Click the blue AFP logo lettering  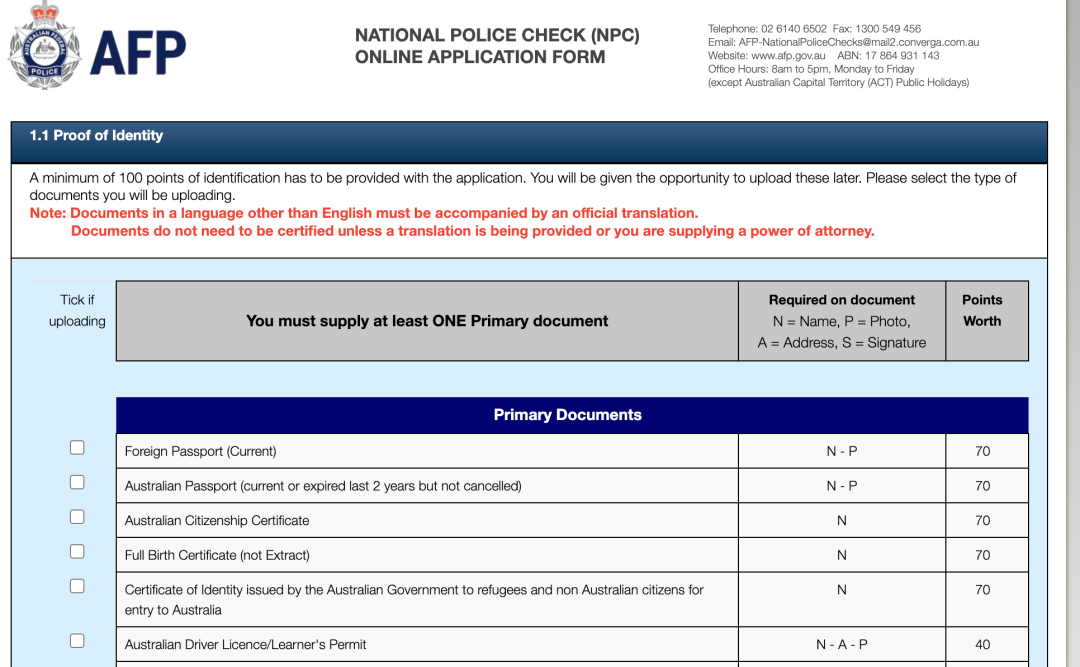[x=137, y=53]
